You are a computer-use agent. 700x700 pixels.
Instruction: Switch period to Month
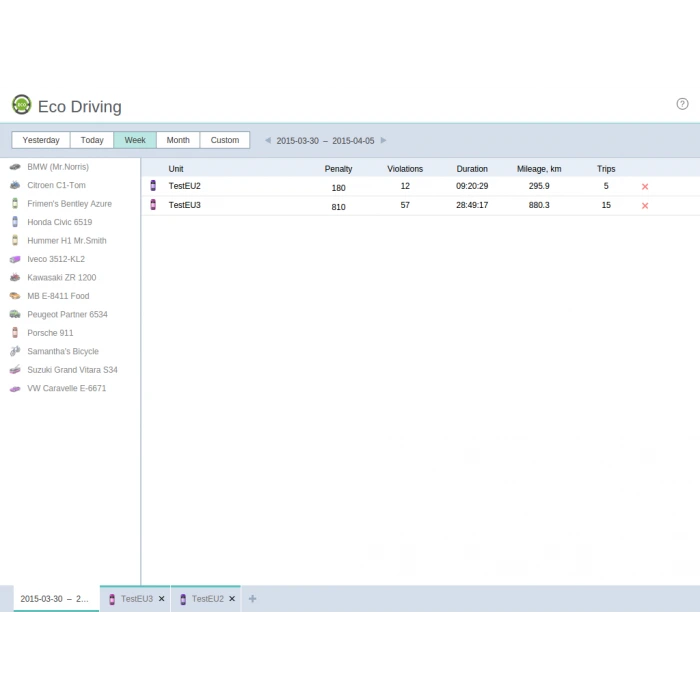click(x=178, y=140)
